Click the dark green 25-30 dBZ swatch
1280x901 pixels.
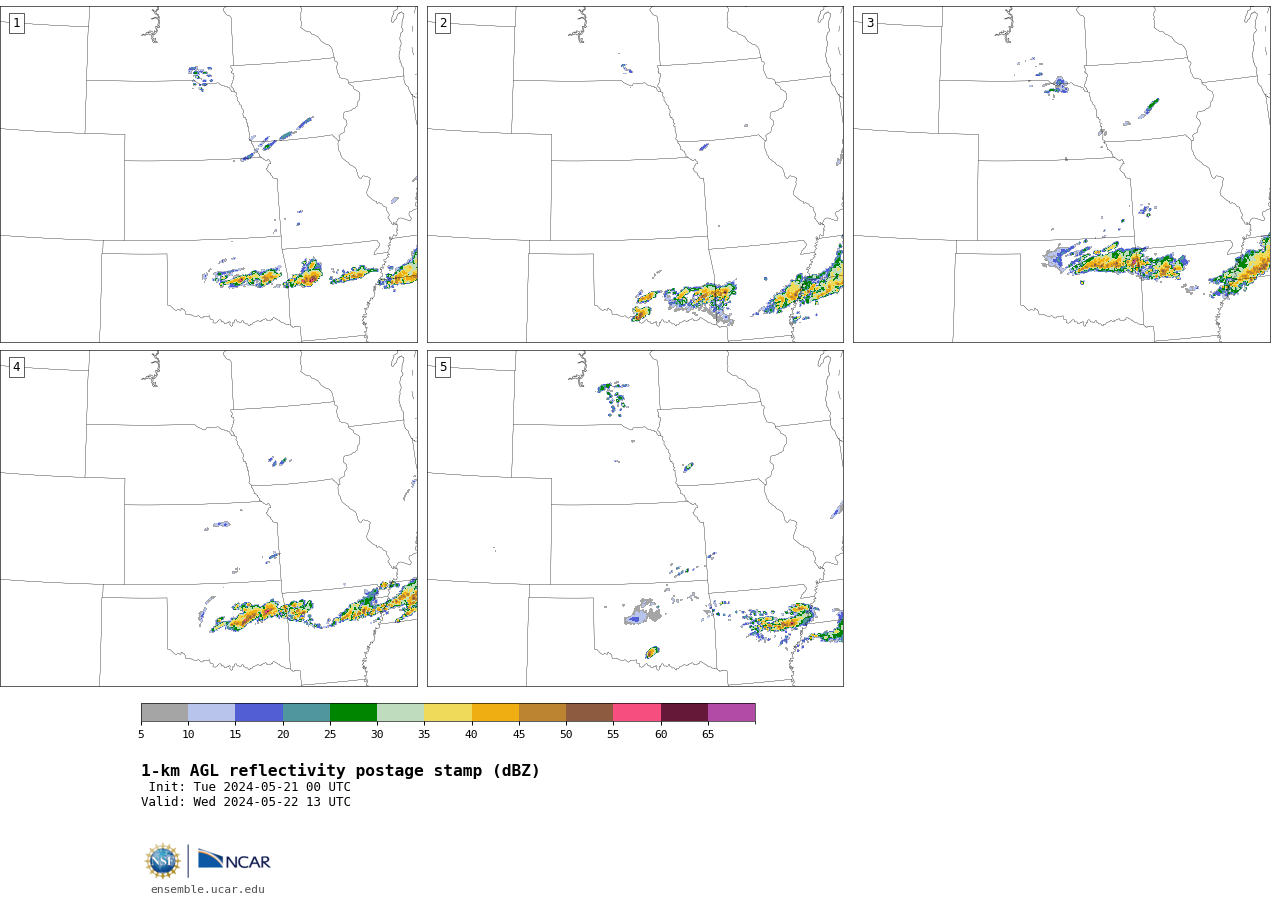click(353, 712)
